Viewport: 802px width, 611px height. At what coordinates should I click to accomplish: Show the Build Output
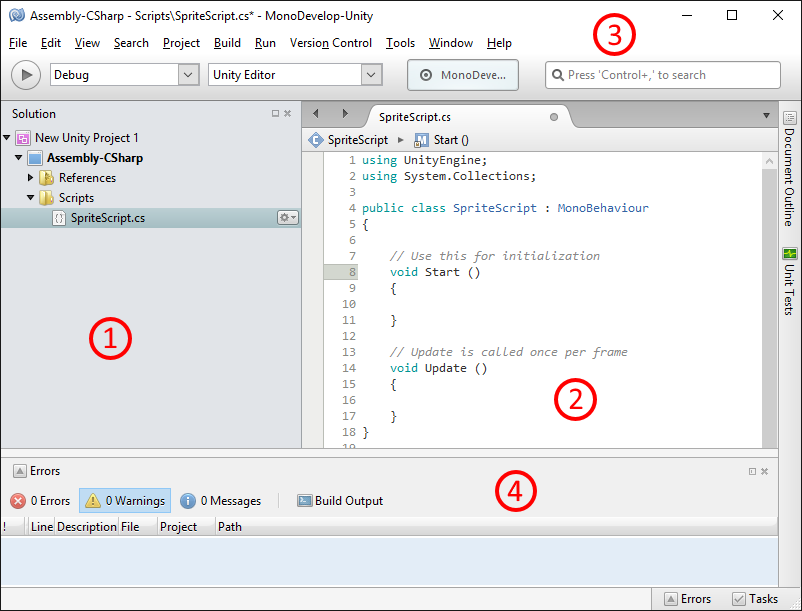pos(340,501)
